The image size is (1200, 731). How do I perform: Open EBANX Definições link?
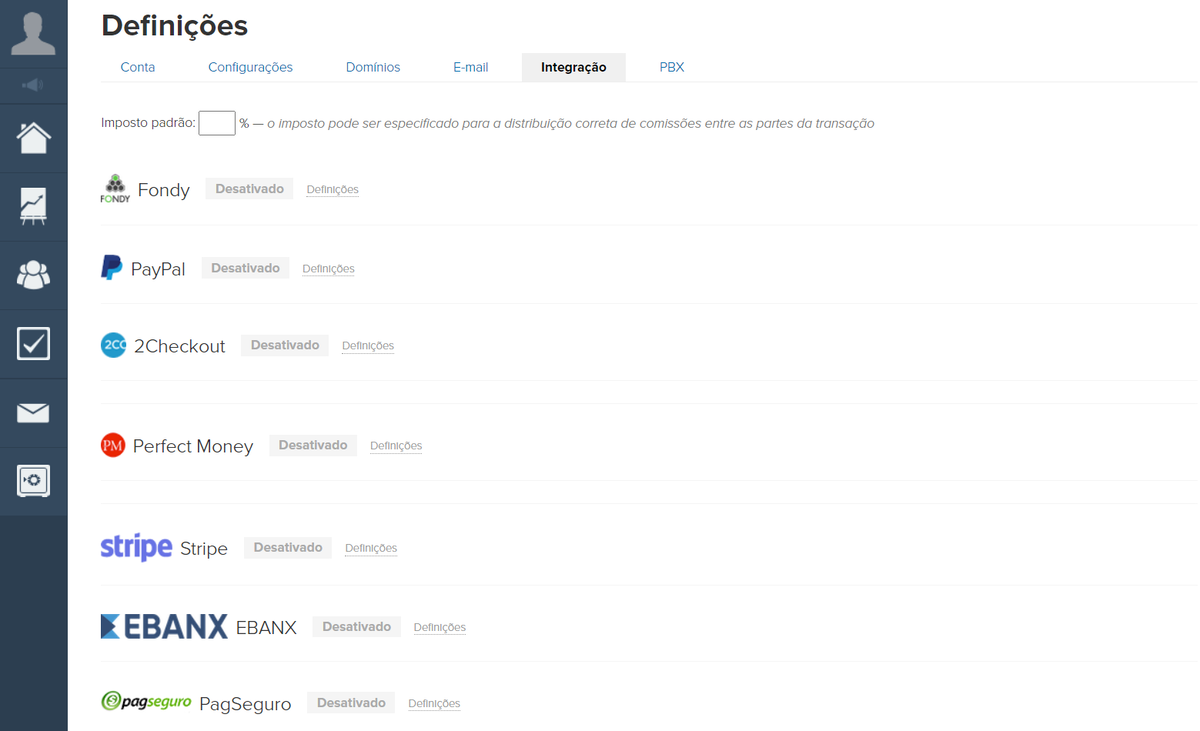click(440, 627)
